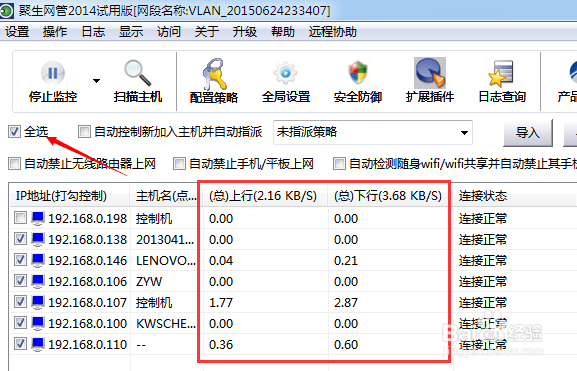Viewport: 577px width, 371px height.
Task: Click the 导入 button
Action: (528, 132)
